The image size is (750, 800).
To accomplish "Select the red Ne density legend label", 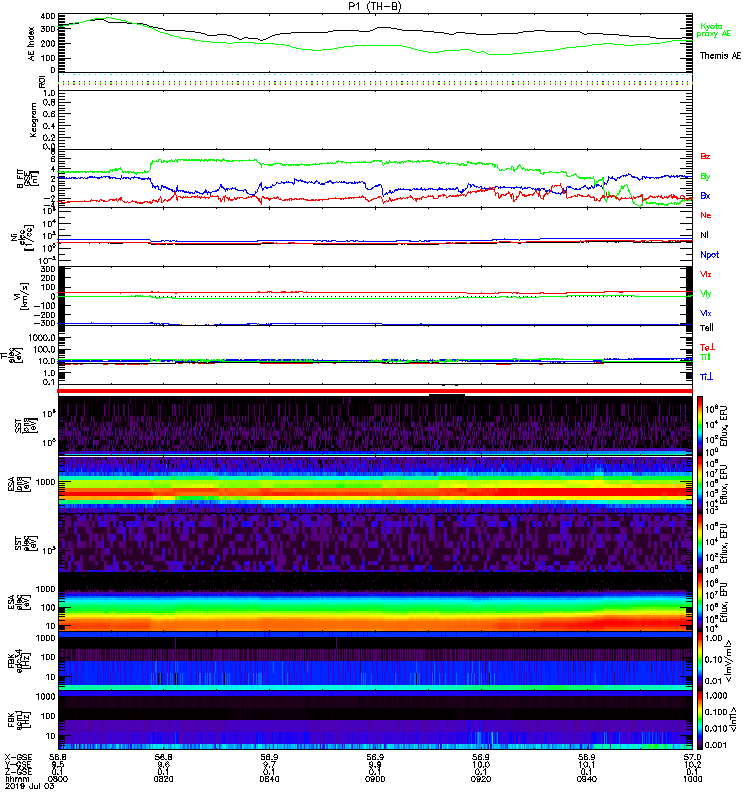I will click(x=706, y=215).
